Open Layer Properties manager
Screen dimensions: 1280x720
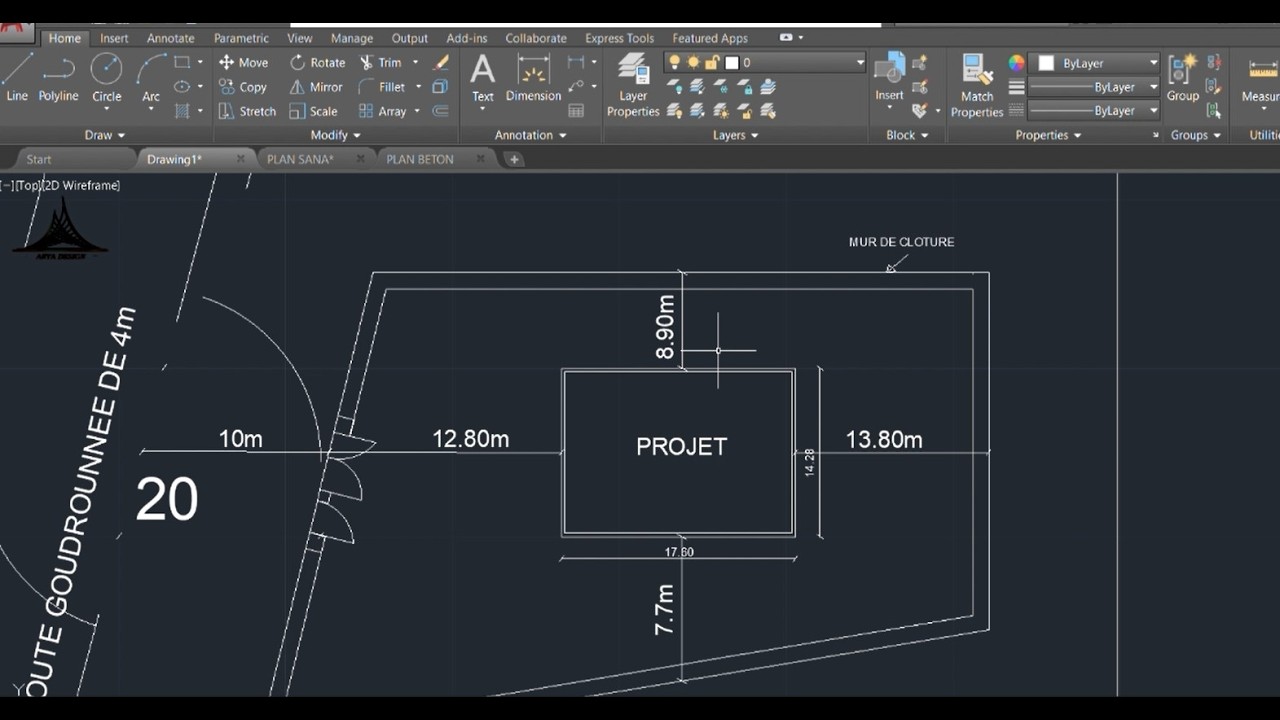[x=633, y=85]
